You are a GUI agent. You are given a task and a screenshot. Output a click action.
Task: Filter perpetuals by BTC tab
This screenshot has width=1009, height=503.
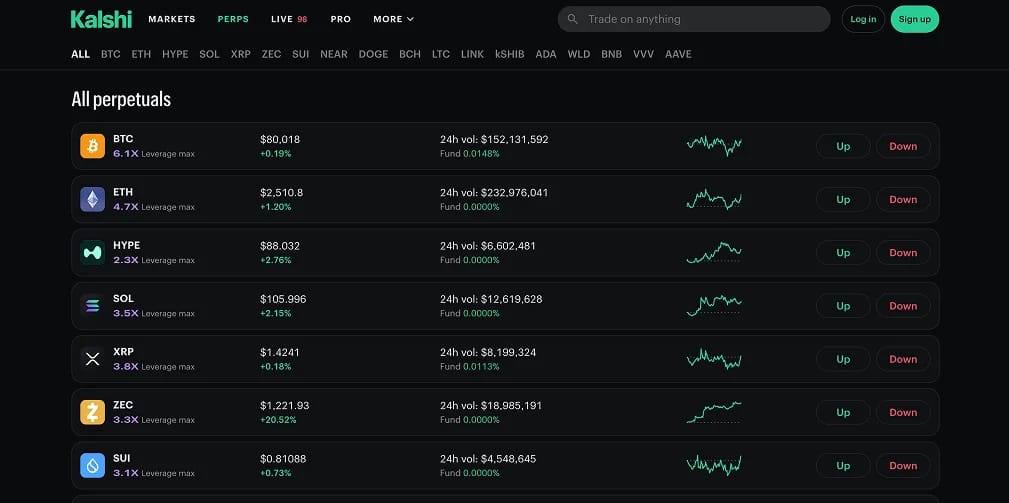[111, 54]
